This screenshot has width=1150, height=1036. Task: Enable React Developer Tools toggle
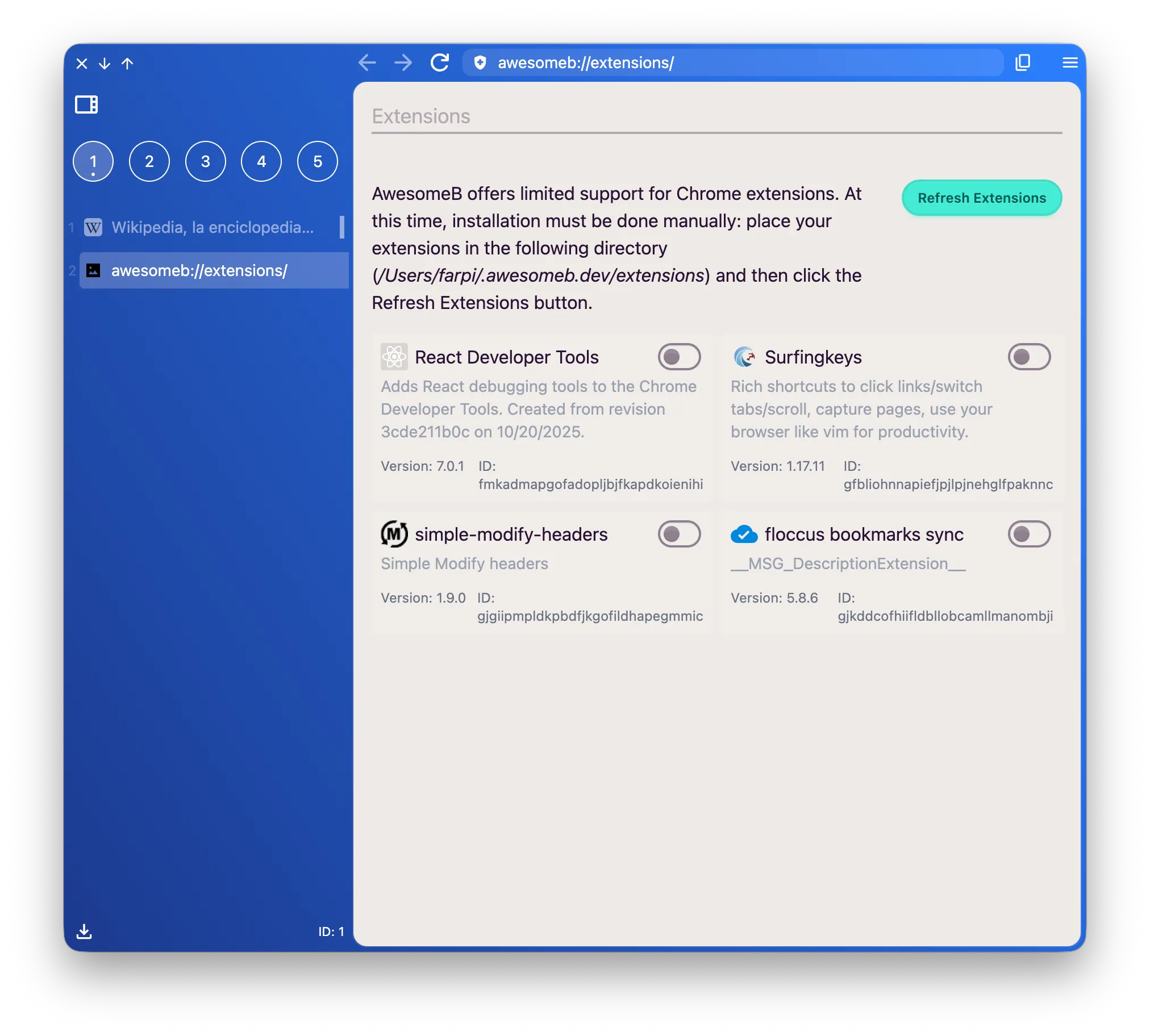tap(679, 357)
